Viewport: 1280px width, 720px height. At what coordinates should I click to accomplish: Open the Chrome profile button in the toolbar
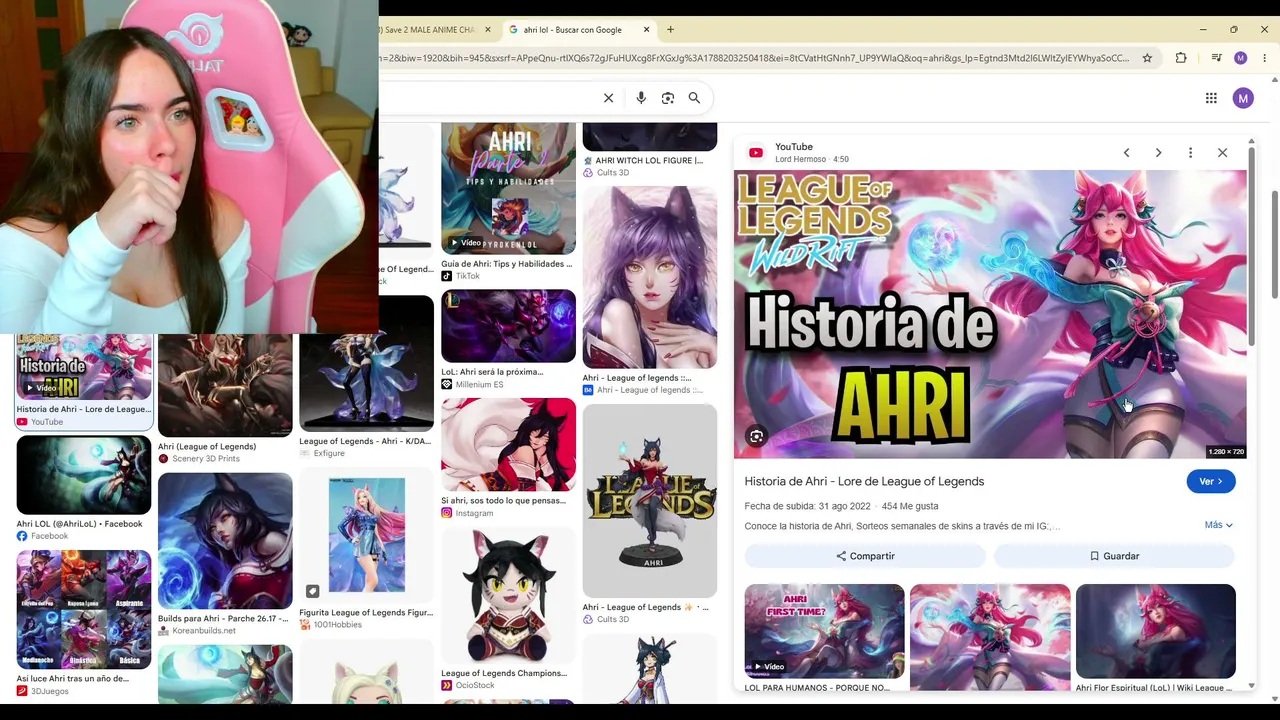click(x=1241, y=58)
